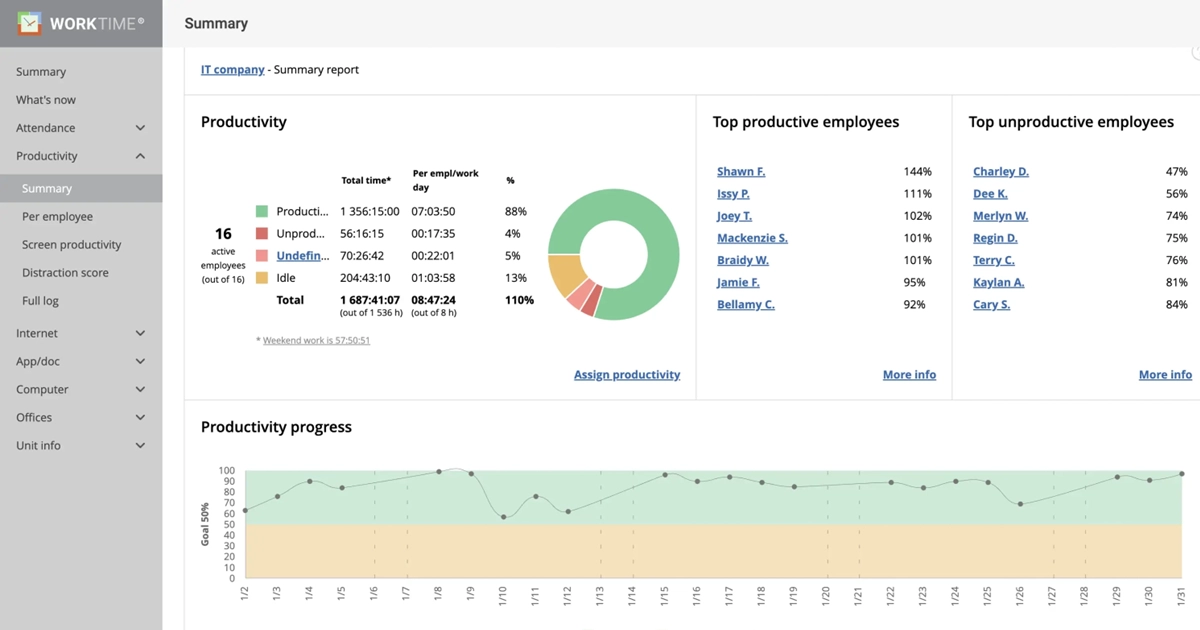Open What's now in sidebar
This screenshot has height=630, width=1200.
point(46,100)
